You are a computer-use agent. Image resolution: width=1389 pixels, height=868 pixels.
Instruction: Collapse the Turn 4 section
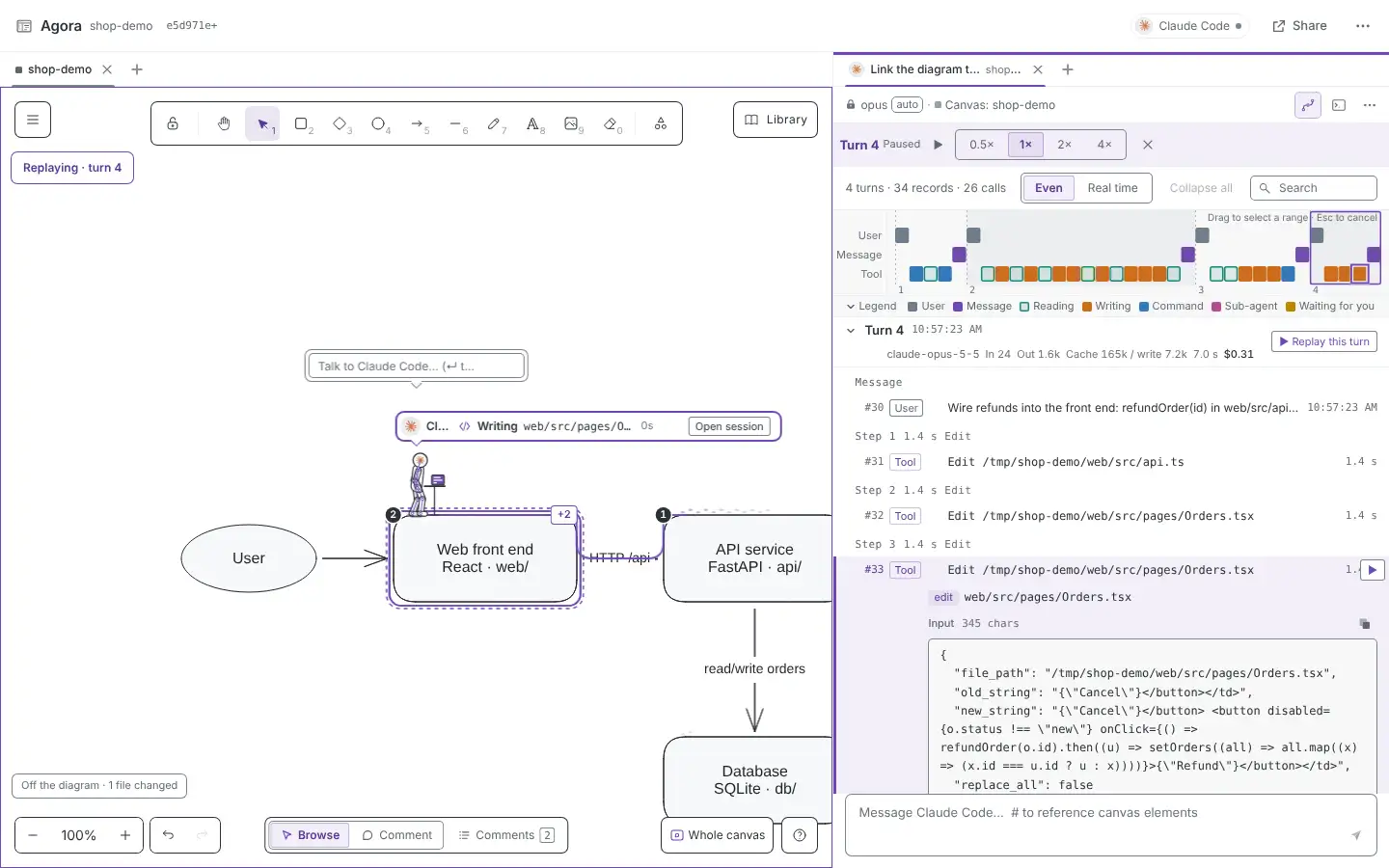tap(850, 331)
